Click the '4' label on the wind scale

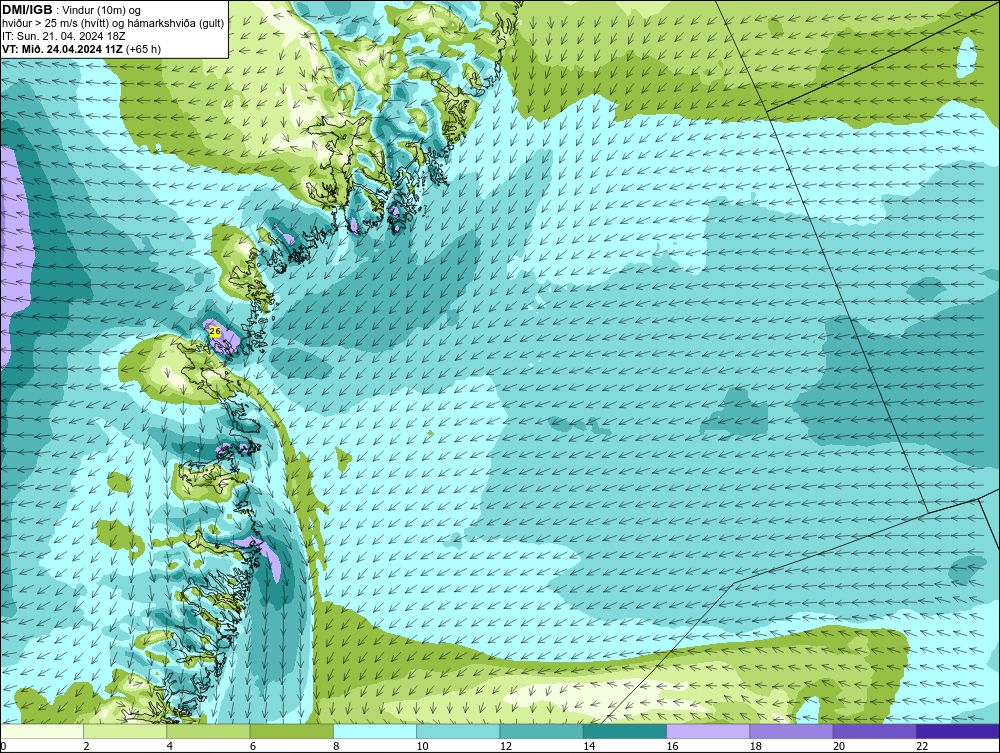[x=170, y=747]
